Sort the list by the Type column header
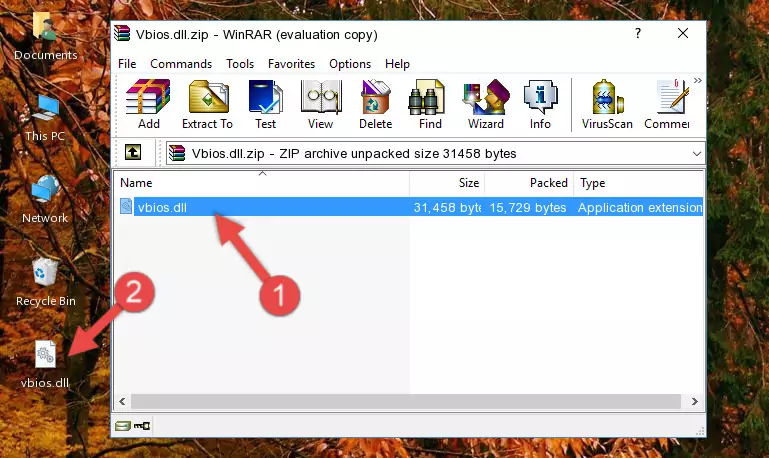769x458 pixels. pos(639,183)
